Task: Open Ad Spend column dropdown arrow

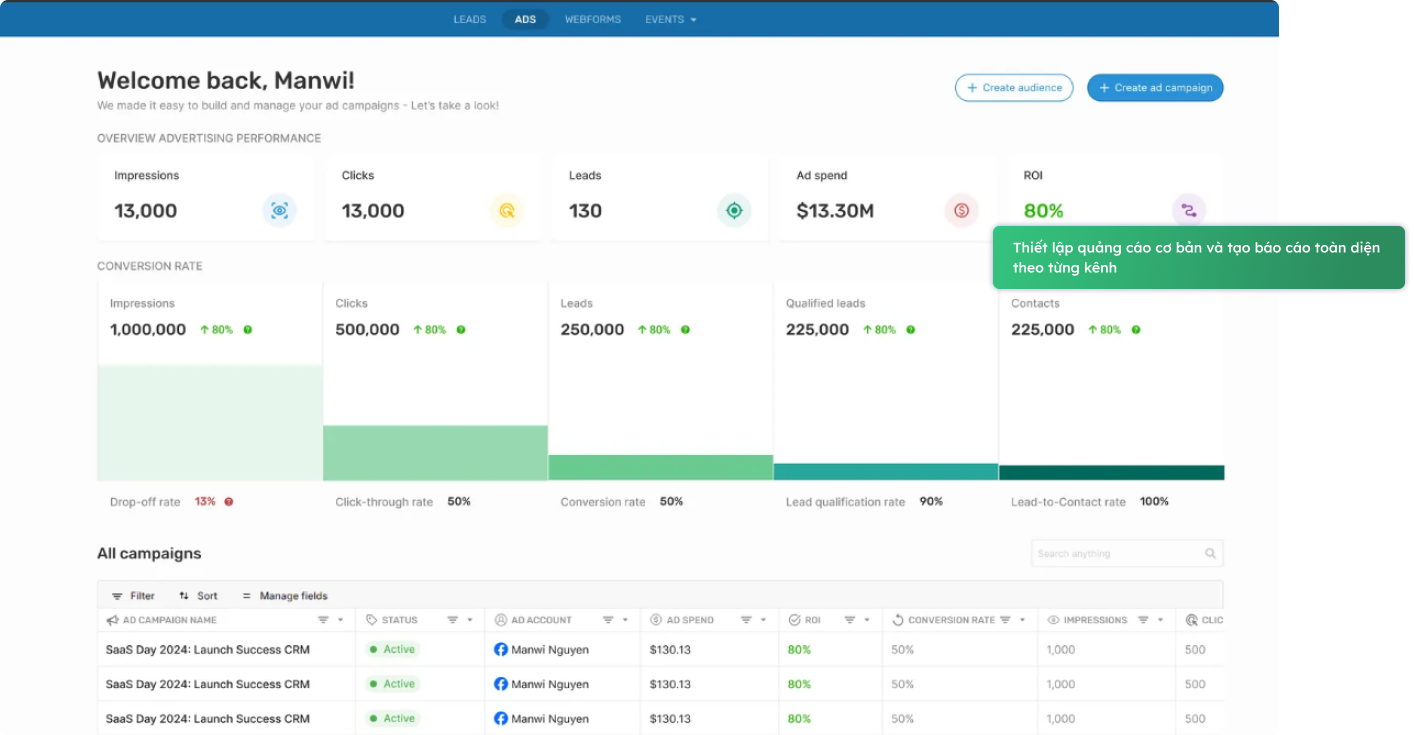Action: coord(763,620)
